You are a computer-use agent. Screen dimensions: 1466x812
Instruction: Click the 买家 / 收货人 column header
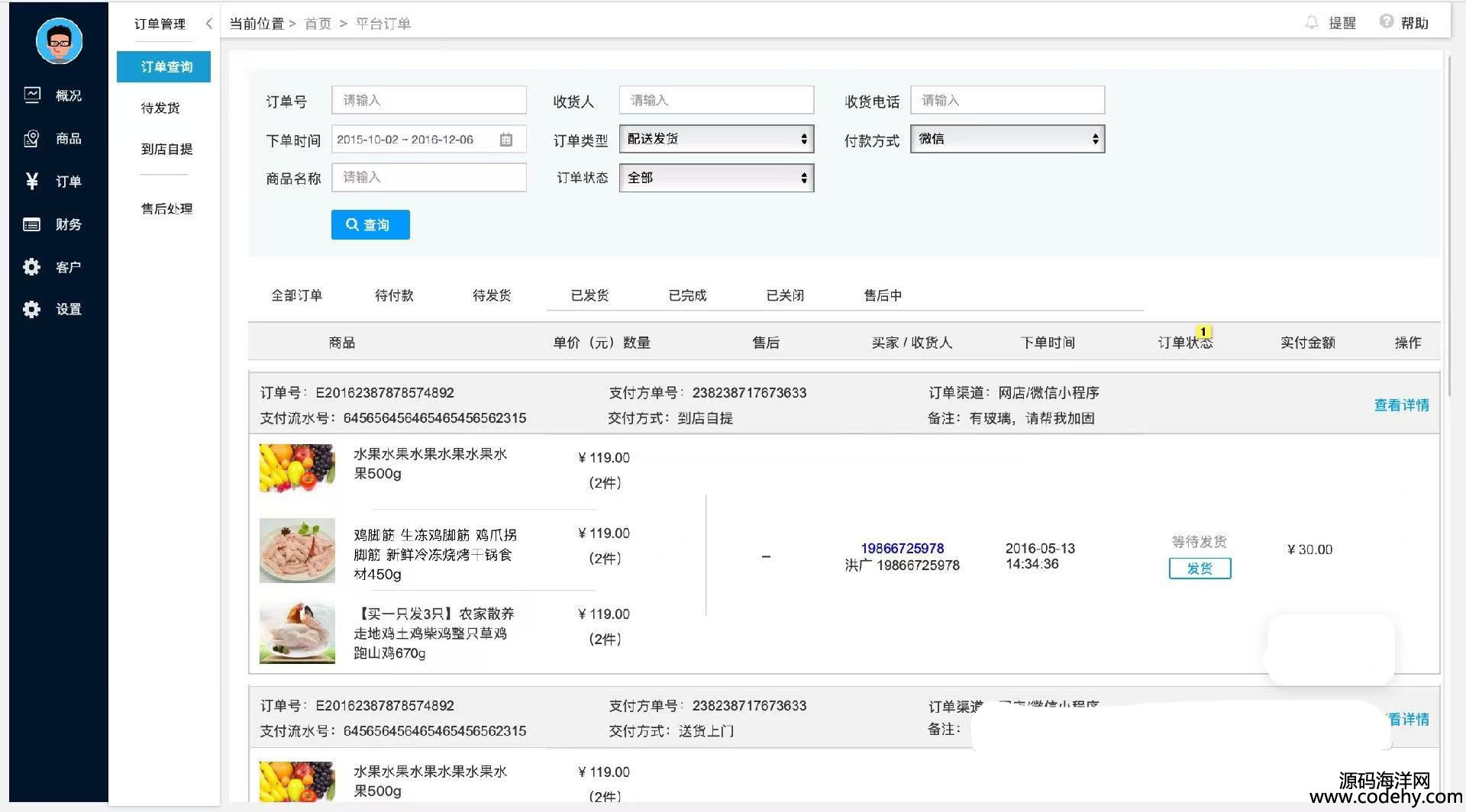pos(912,343)
